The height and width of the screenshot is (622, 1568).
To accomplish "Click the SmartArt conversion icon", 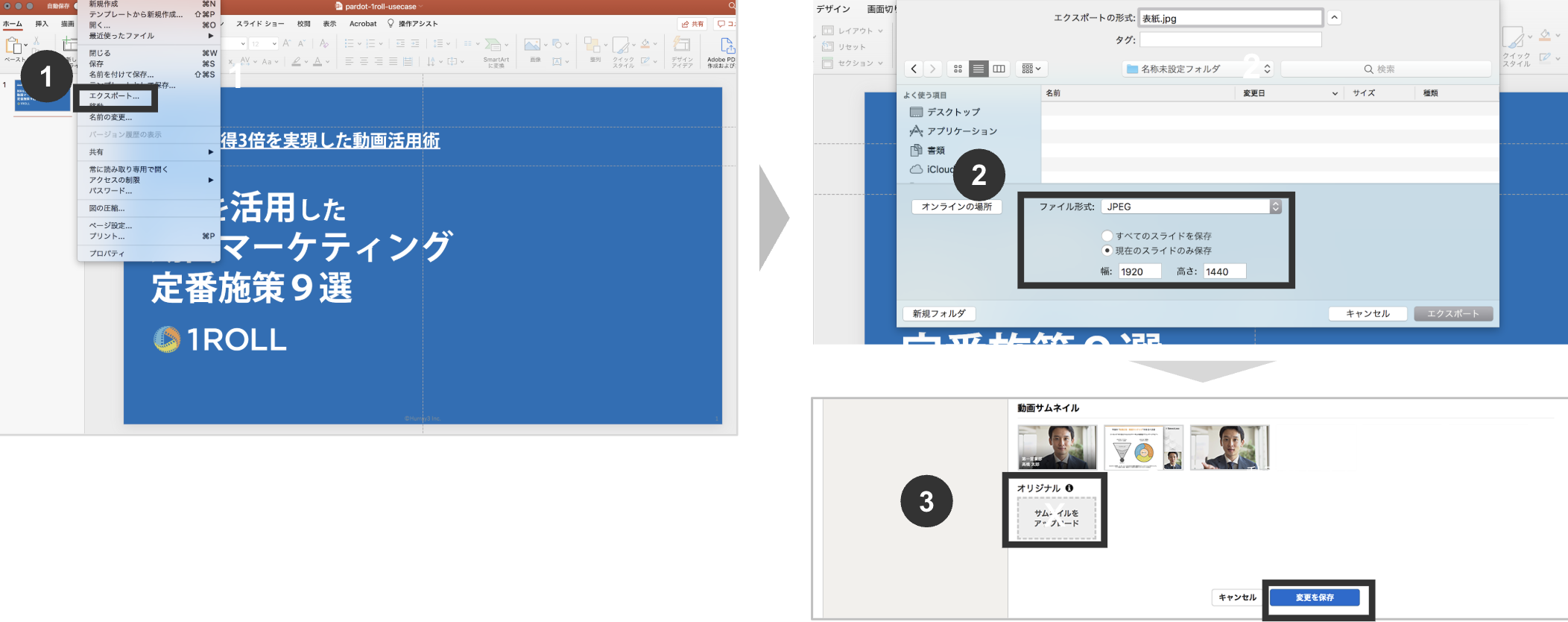I will (495, 46).
